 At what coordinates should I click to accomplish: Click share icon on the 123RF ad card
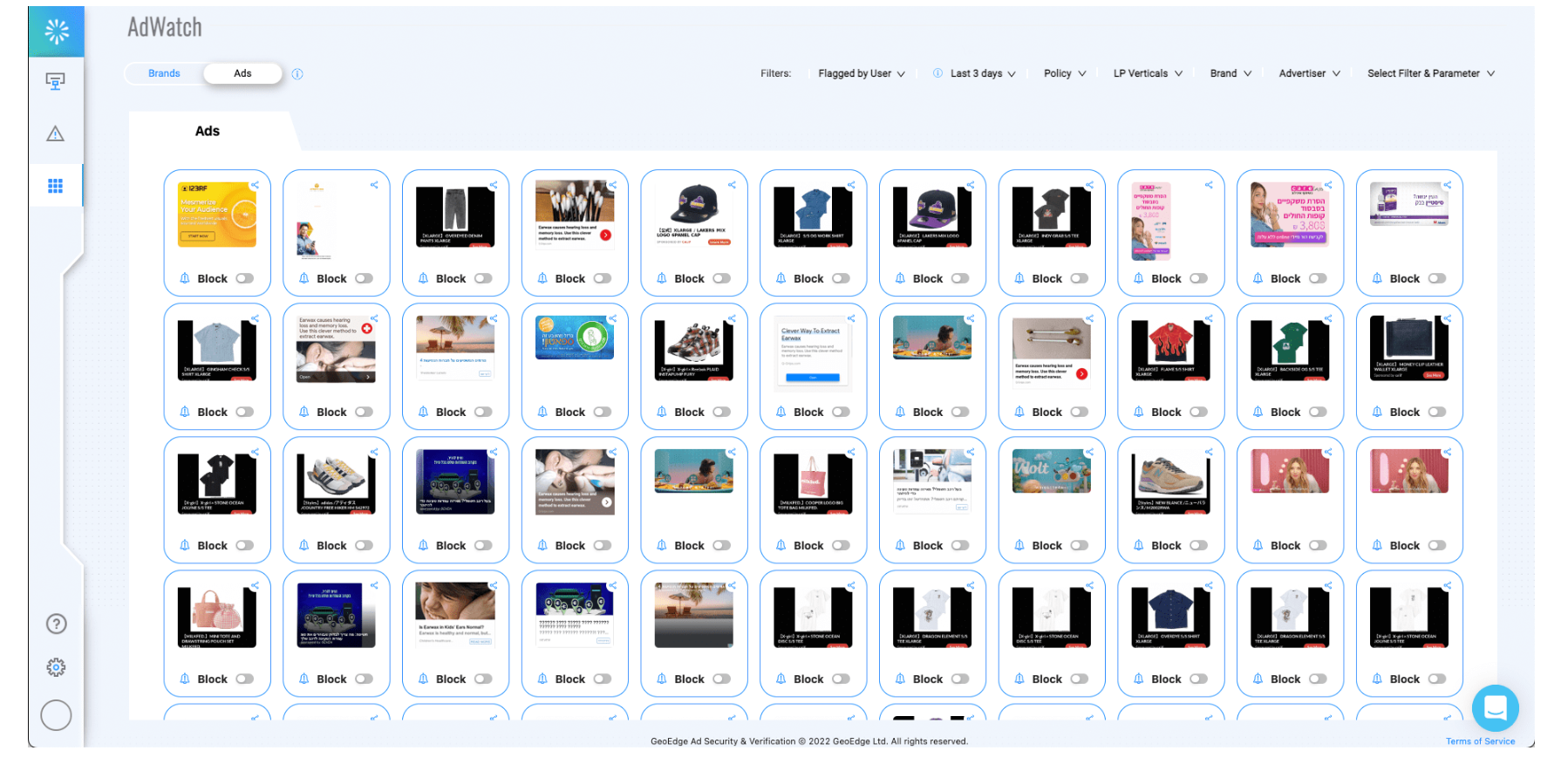[255, 185]
